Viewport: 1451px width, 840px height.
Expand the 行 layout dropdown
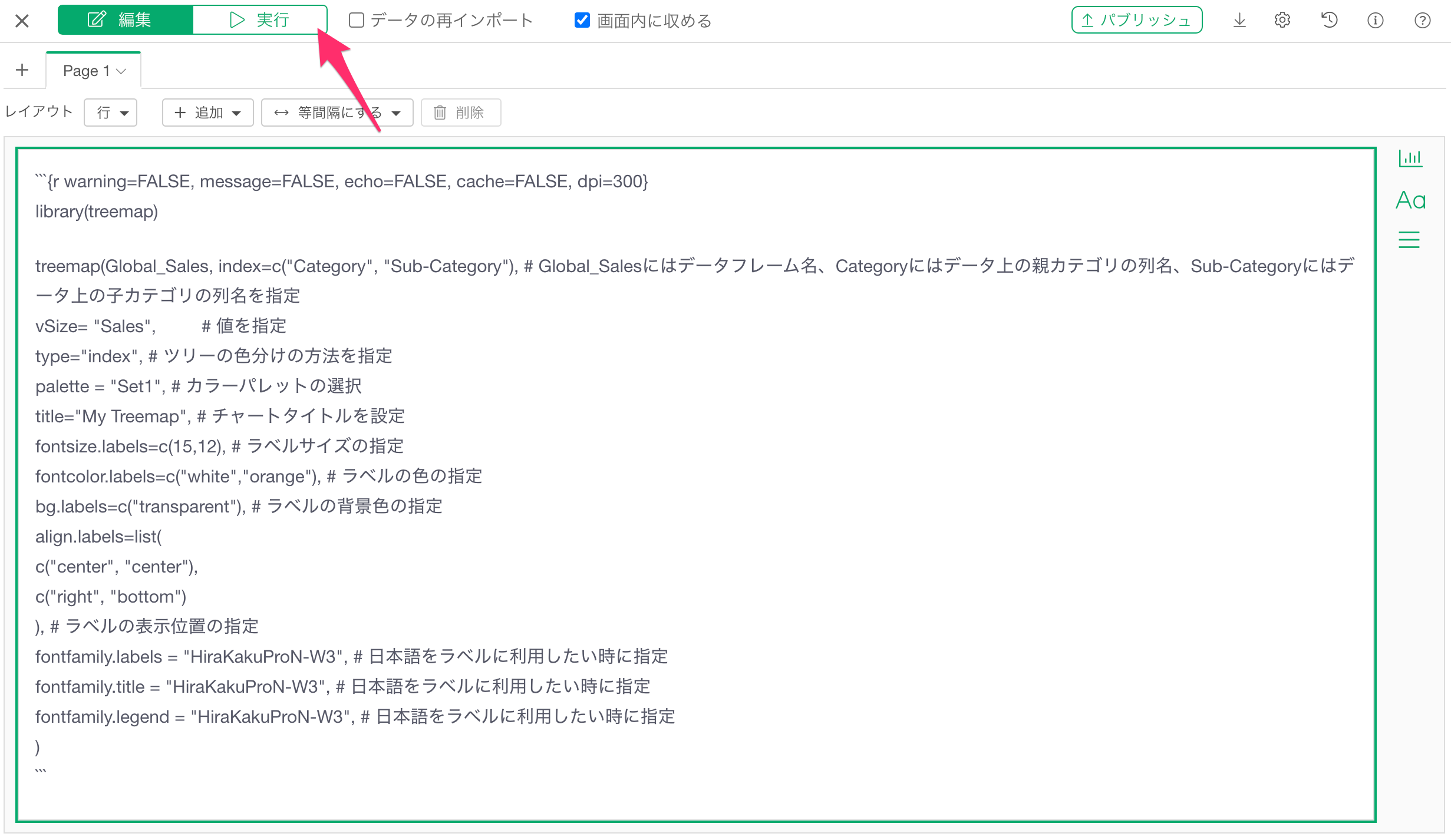coord(111,113)
